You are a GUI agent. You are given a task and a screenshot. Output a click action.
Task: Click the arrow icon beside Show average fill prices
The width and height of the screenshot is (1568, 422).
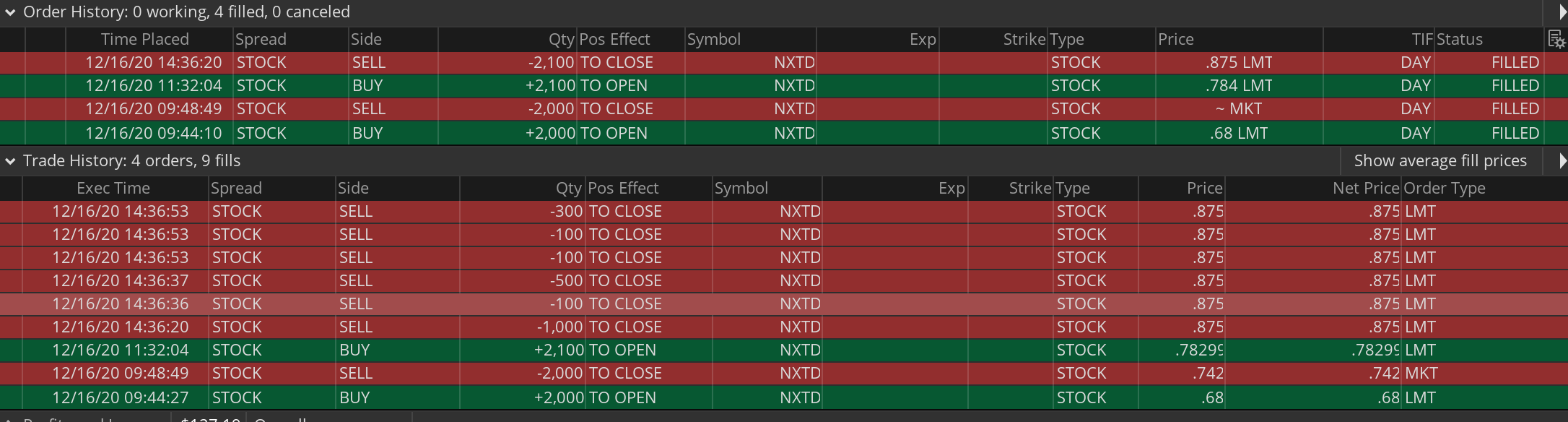tap(1562, 160)
